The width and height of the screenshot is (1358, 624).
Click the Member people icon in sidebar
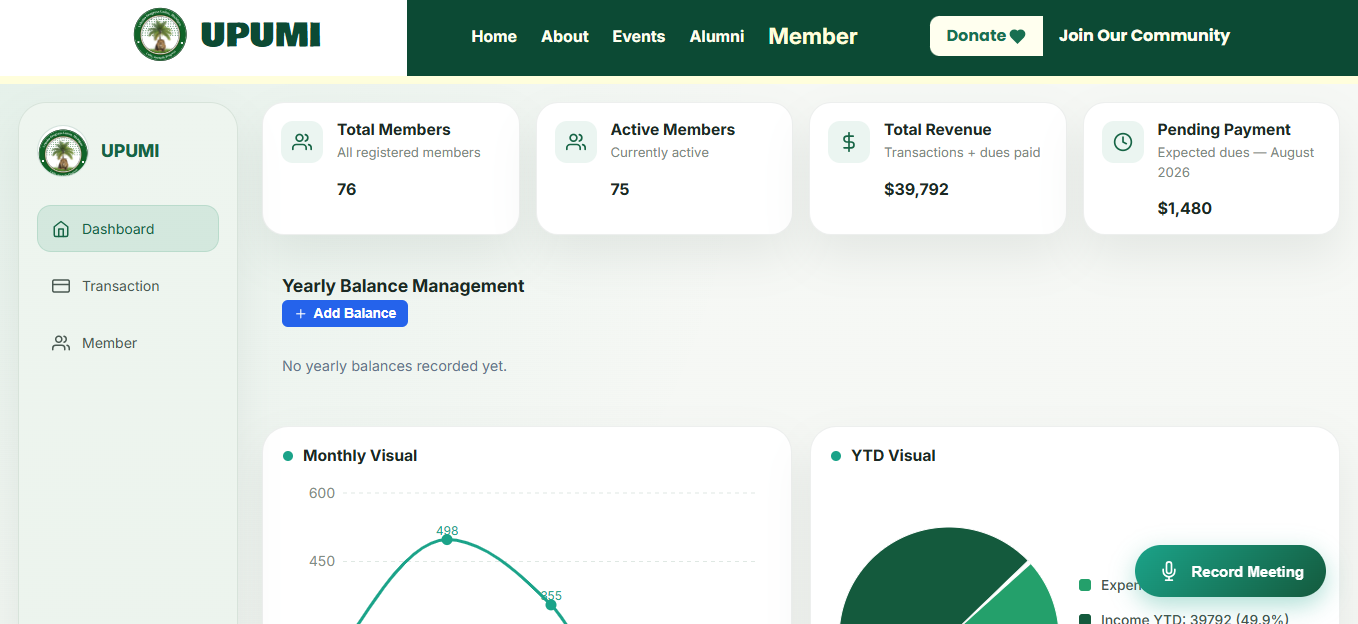pyautogui.click(x=61, y=343)
